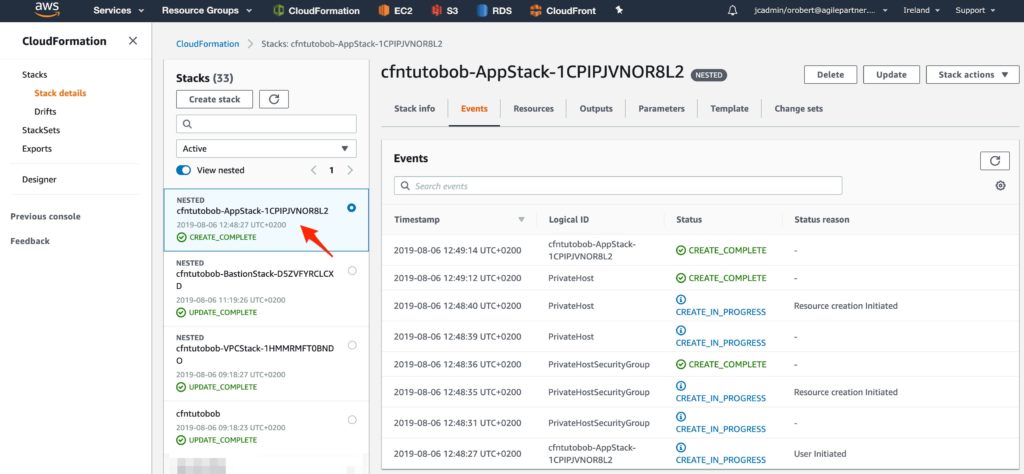Open Stacks in the sidebar
The image size is (1024, 474).
coord(35,74)
